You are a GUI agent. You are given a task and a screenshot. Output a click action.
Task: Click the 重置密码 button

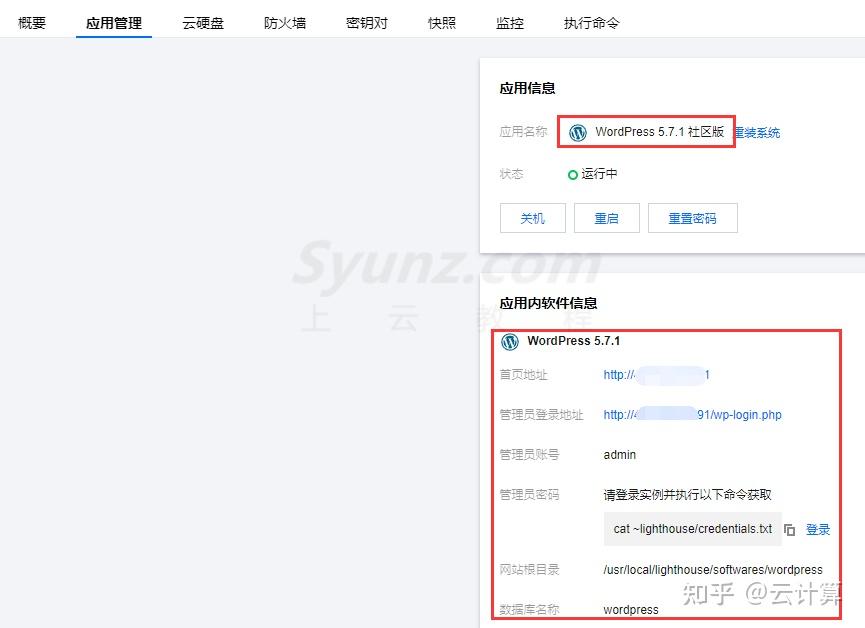(692, 219)
